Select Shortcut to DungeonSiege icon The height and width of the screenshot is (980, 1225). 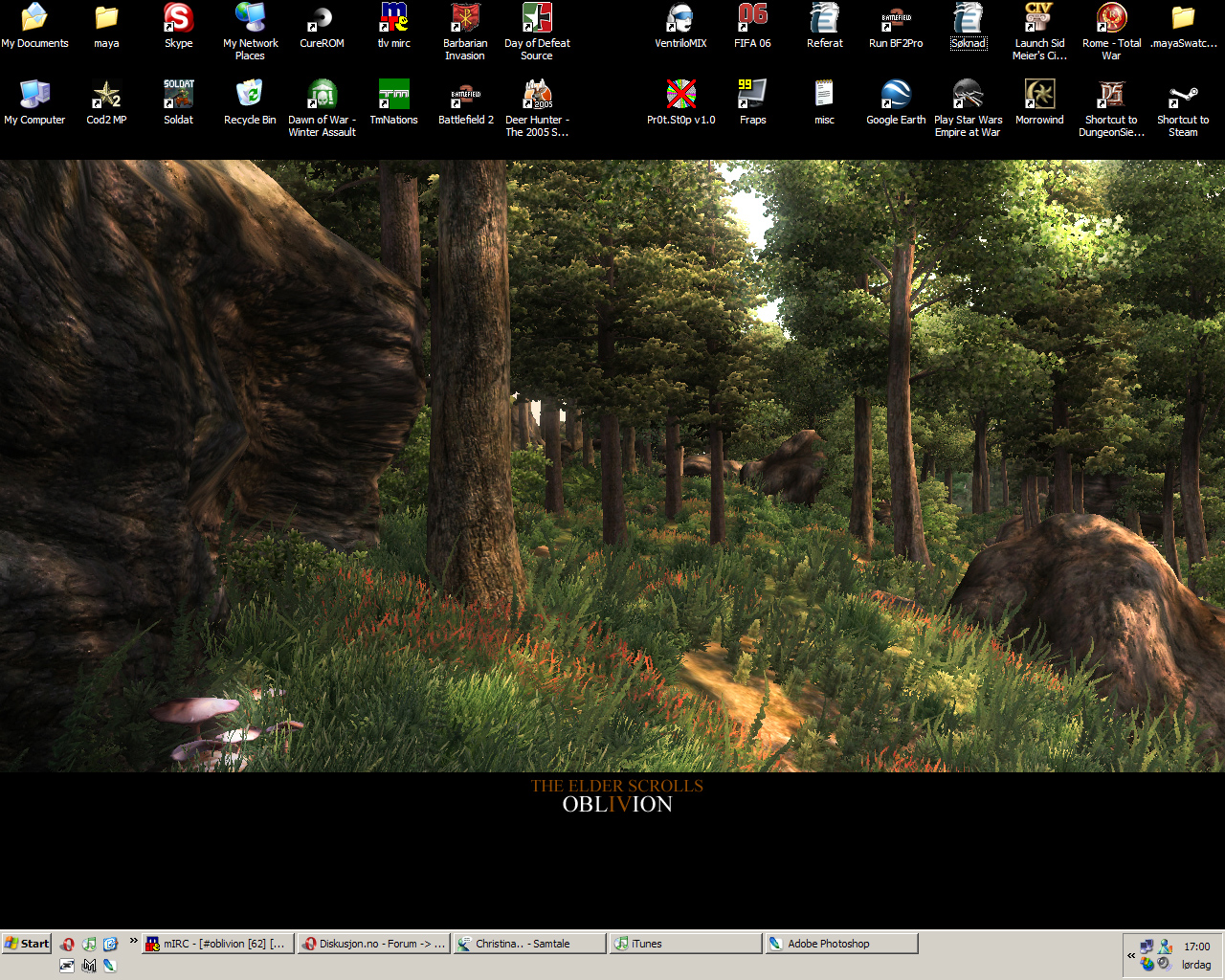click(1111, 108)
